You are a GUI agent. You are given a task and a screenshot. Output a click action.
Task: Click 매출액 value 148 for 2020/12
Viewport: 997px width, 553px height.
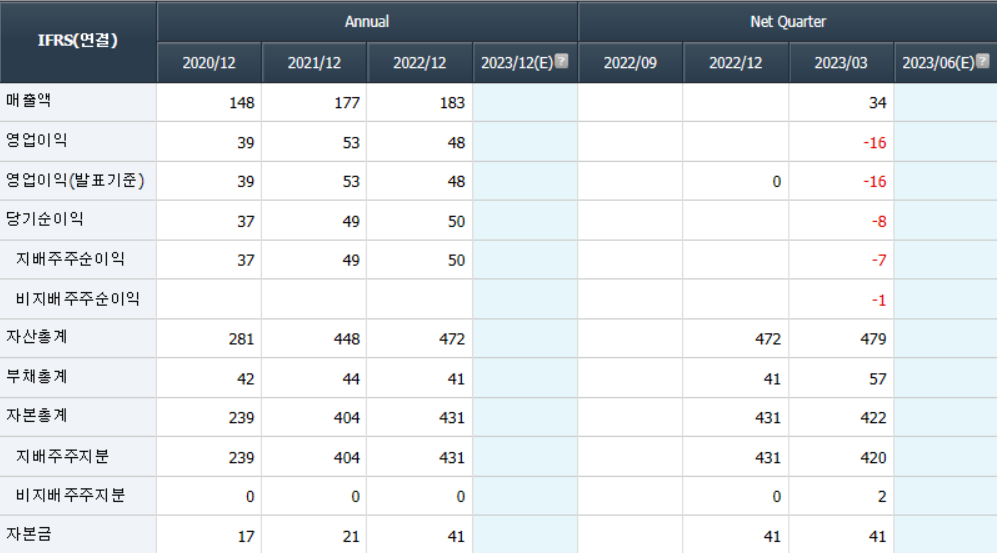(242, 103)
